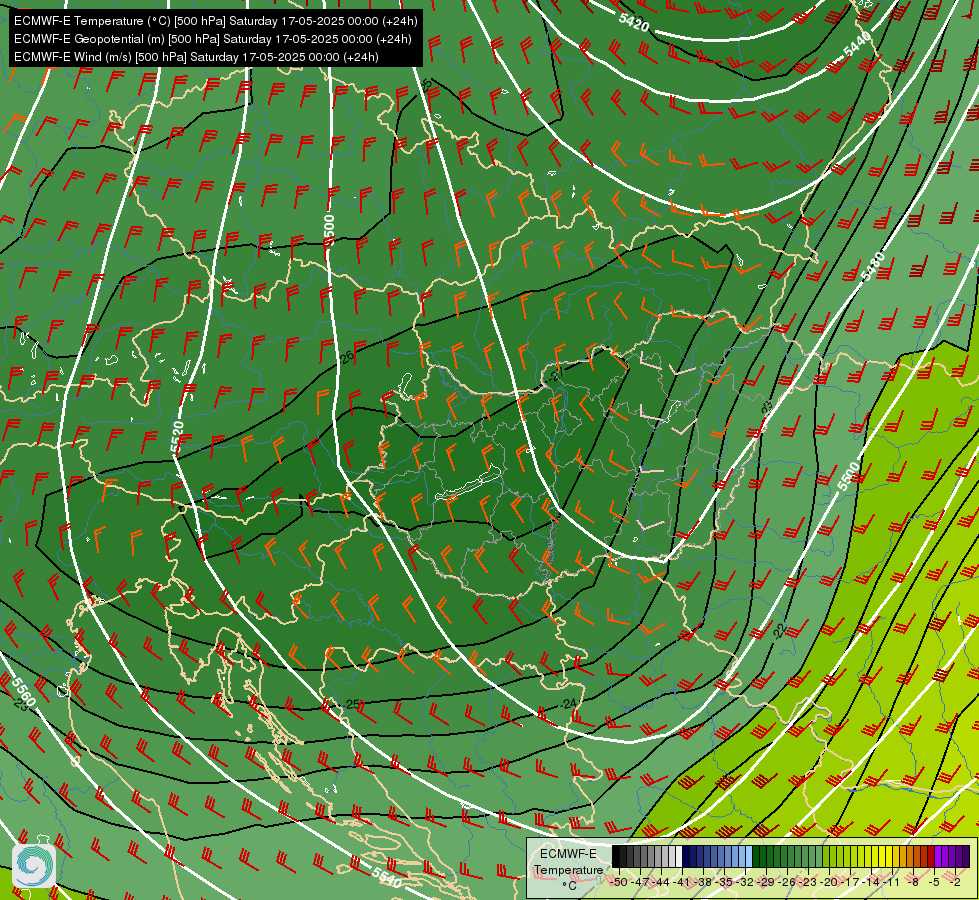Click the -50 value in the legend

click(619, 882)
